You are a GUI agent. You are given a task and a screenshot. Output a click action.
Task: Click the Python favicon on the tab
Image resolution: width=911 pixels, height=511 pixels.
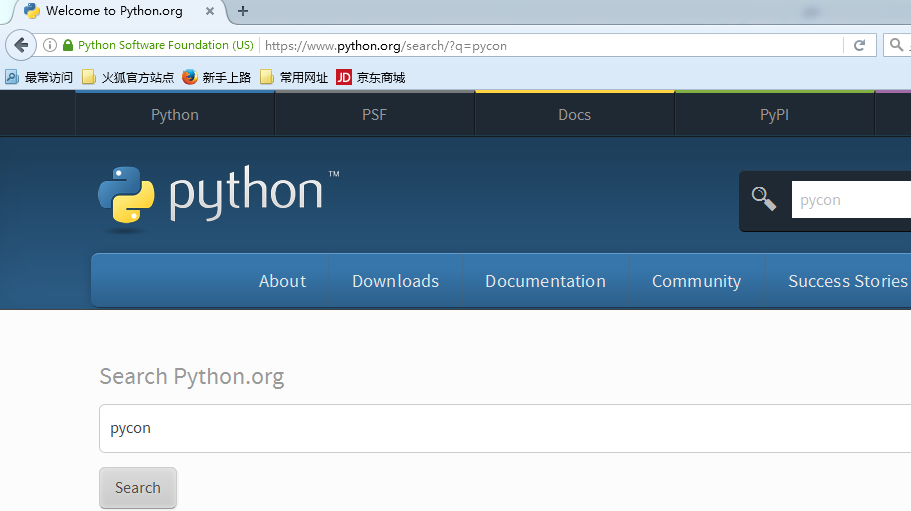tap(31, 10)
